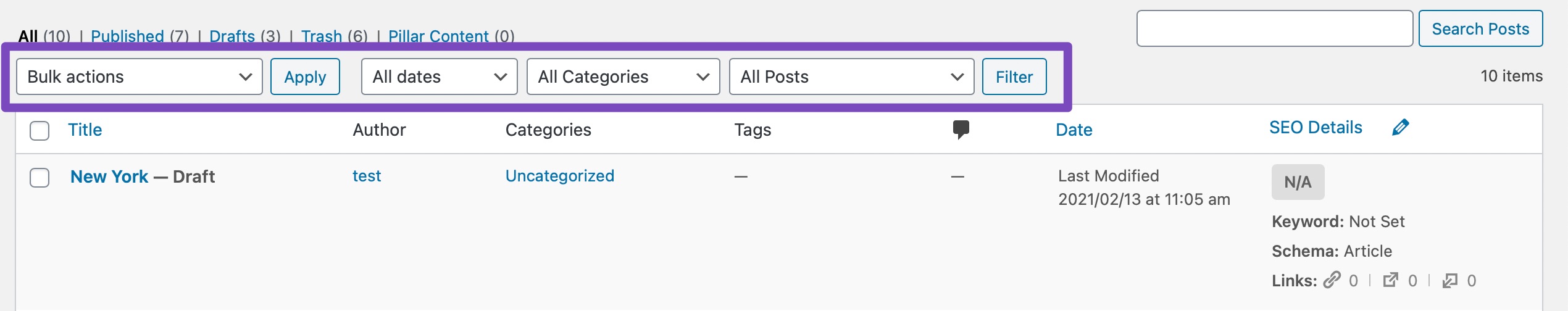Click the comments bubble column icon
Image resolution: width=1568 pixels, height=311 pixels.
(x=961, y=130)
